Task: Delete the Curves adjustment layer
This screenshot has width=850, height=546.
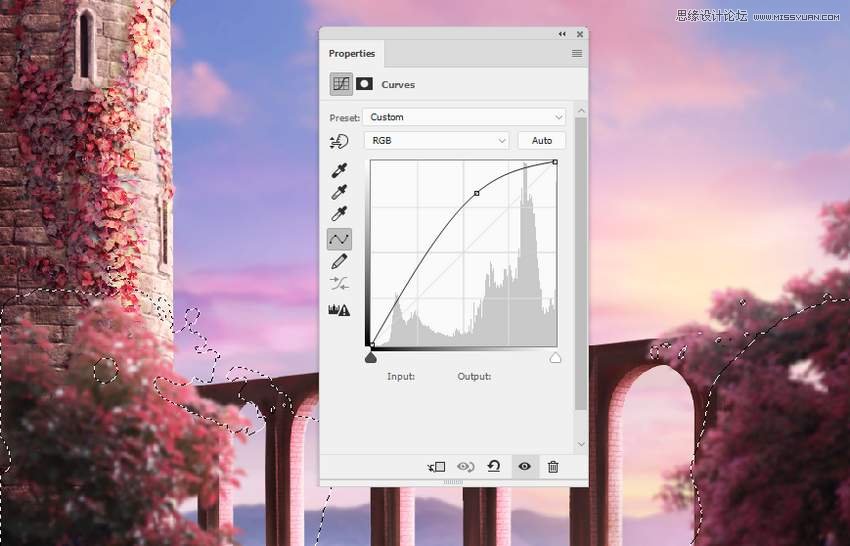Action: click(x=553, y=466)
